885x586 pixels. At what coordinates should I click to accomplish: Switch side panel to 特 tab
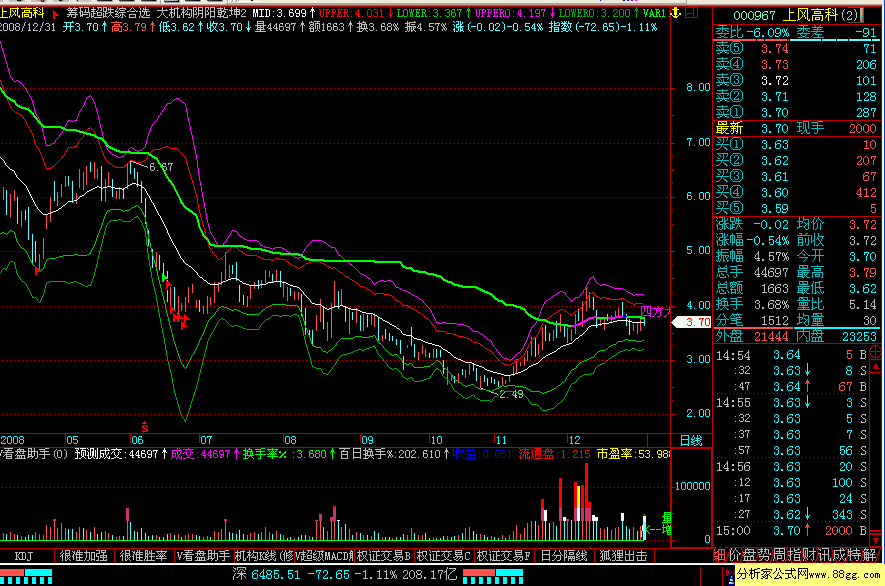click(x=853, y=555)
